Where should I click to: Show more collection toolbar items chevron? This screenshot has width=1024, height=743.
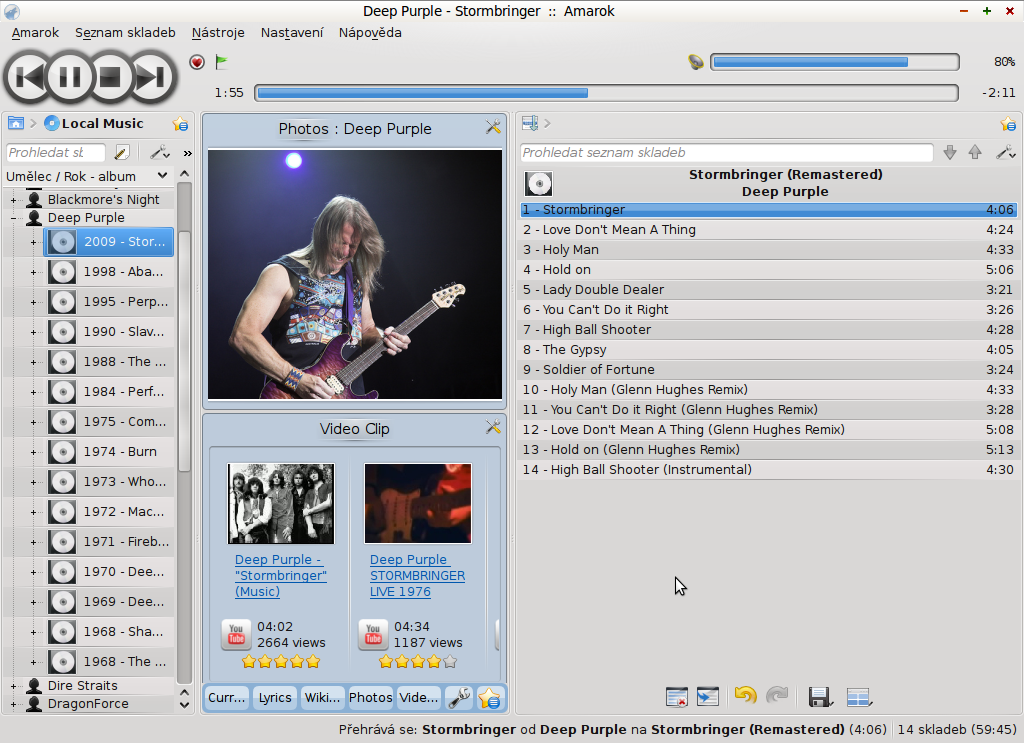pos(187,153)
